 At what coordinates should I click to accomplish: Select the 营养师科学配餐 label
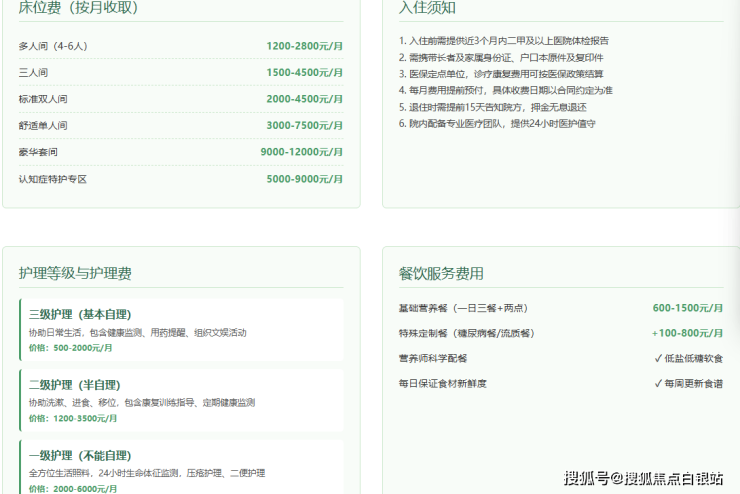tap(433, 359)
